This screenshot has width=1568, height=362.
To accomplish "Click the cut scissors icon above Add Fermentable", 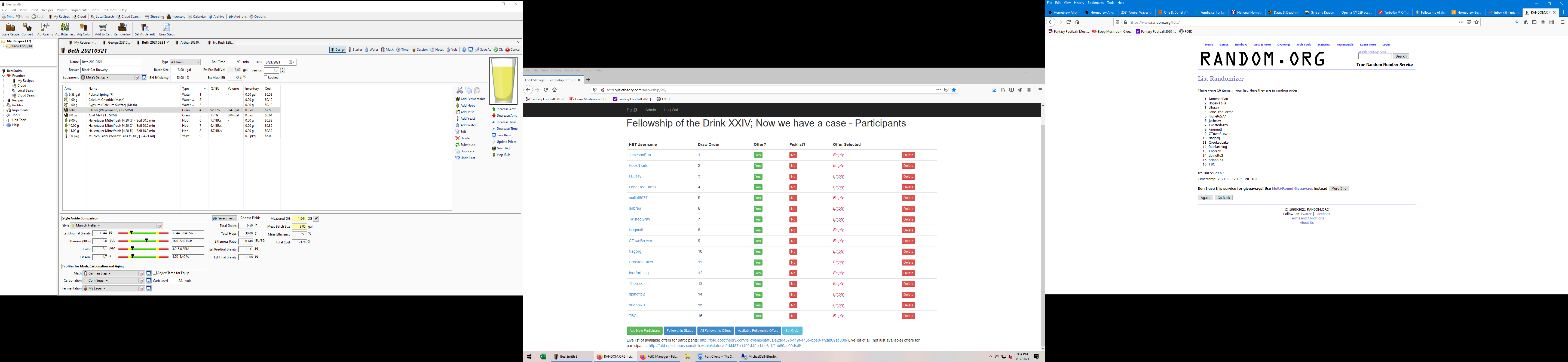I will click(460, 90).
